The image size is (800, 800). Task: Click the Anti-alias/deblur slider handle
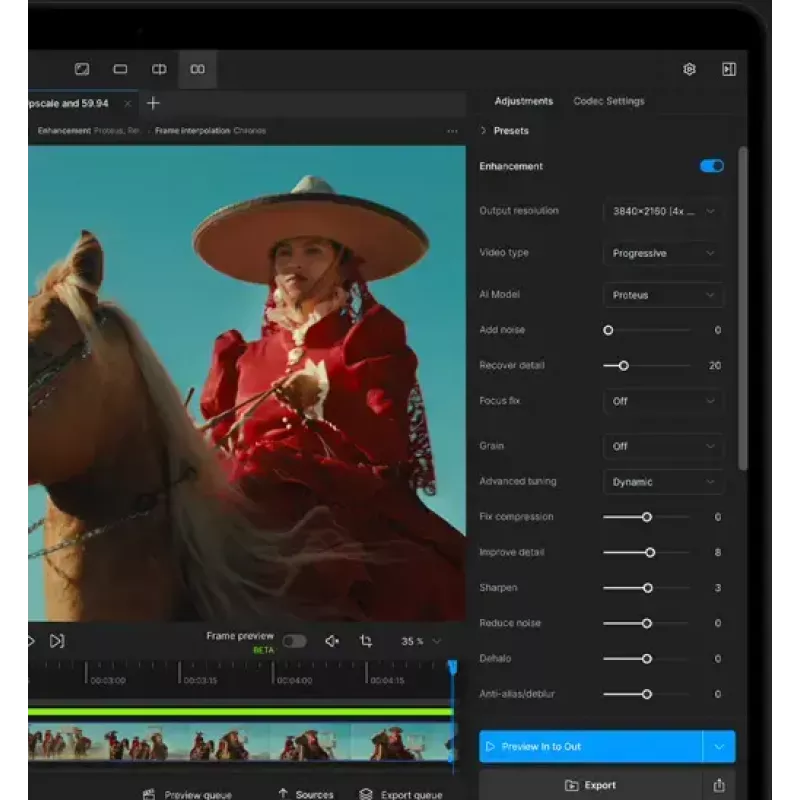(x=646, y=694)
